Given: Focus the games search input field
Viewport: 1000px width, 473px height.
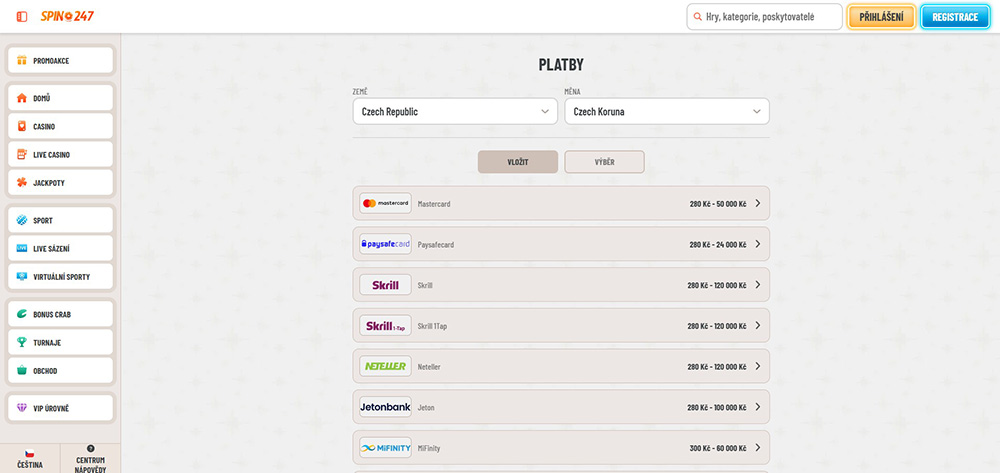Looking at the screenshot, I should coord(770,17).
